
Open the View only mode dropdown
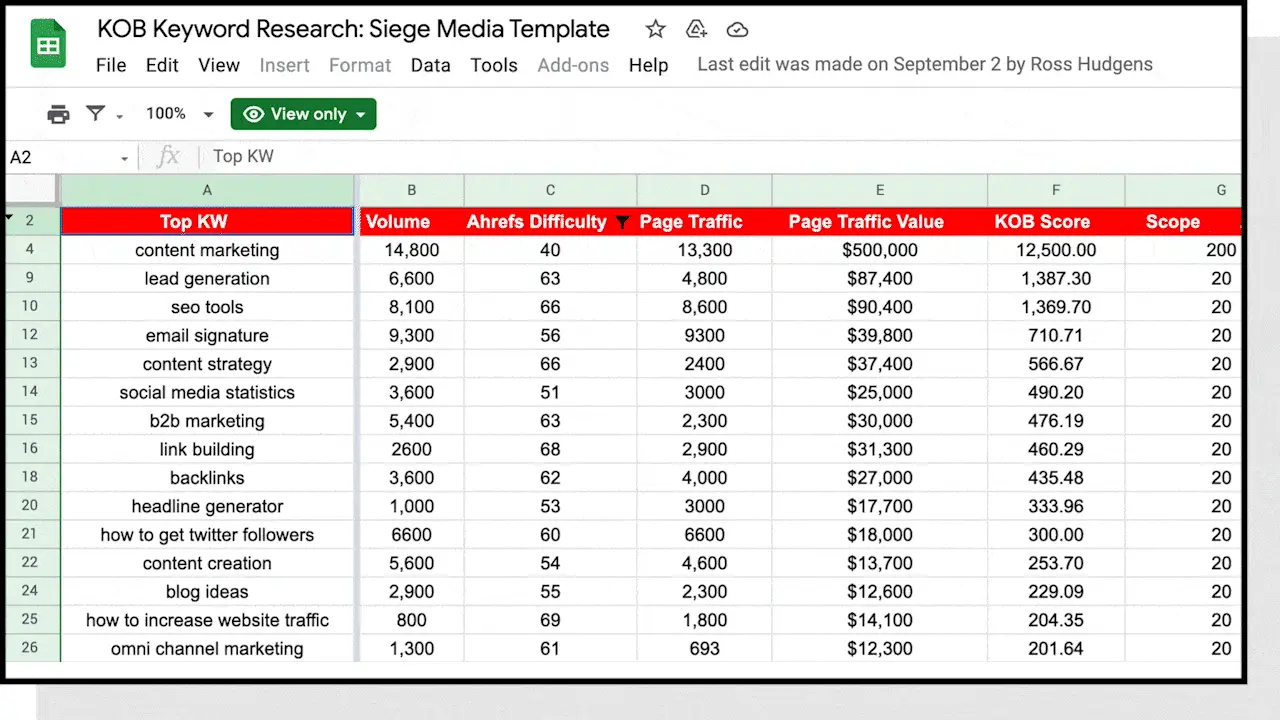click(303, 114)
